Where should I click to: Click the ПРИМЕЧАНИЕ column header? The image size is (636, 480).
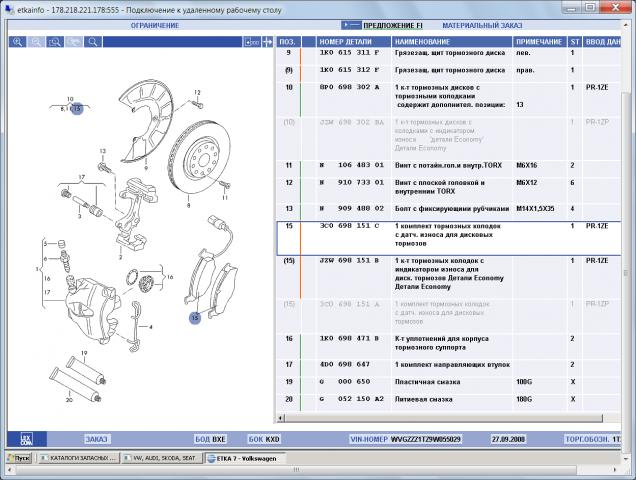click(539, 42)
